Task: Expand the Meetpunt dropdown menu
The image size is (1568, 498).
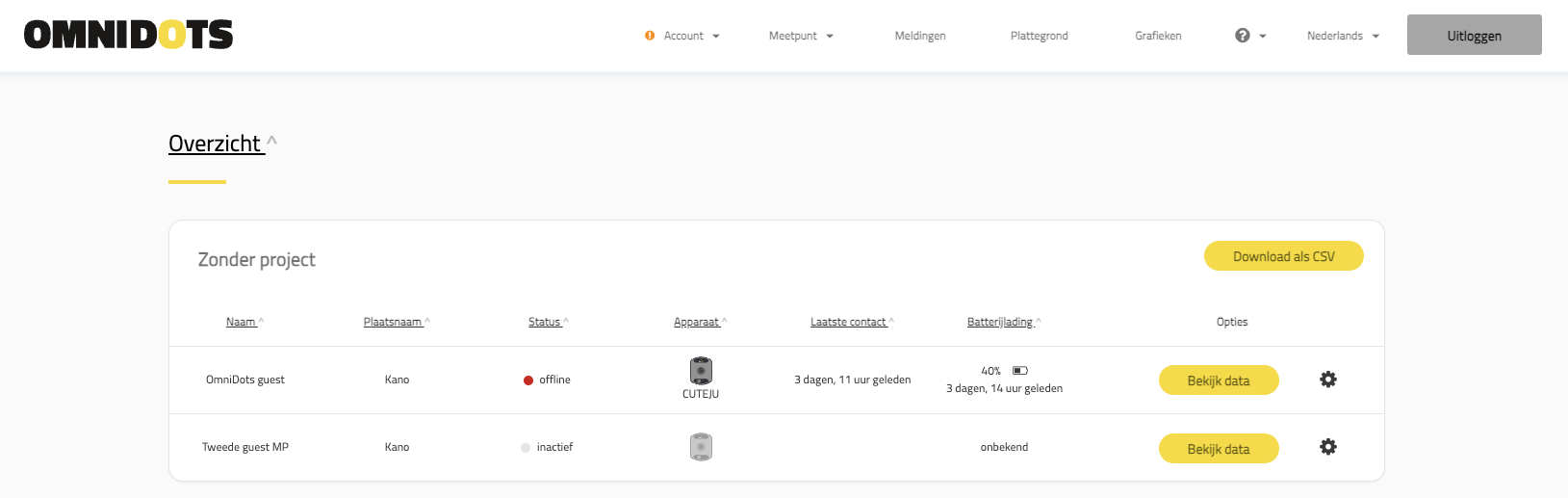Action: pos(801,36)
